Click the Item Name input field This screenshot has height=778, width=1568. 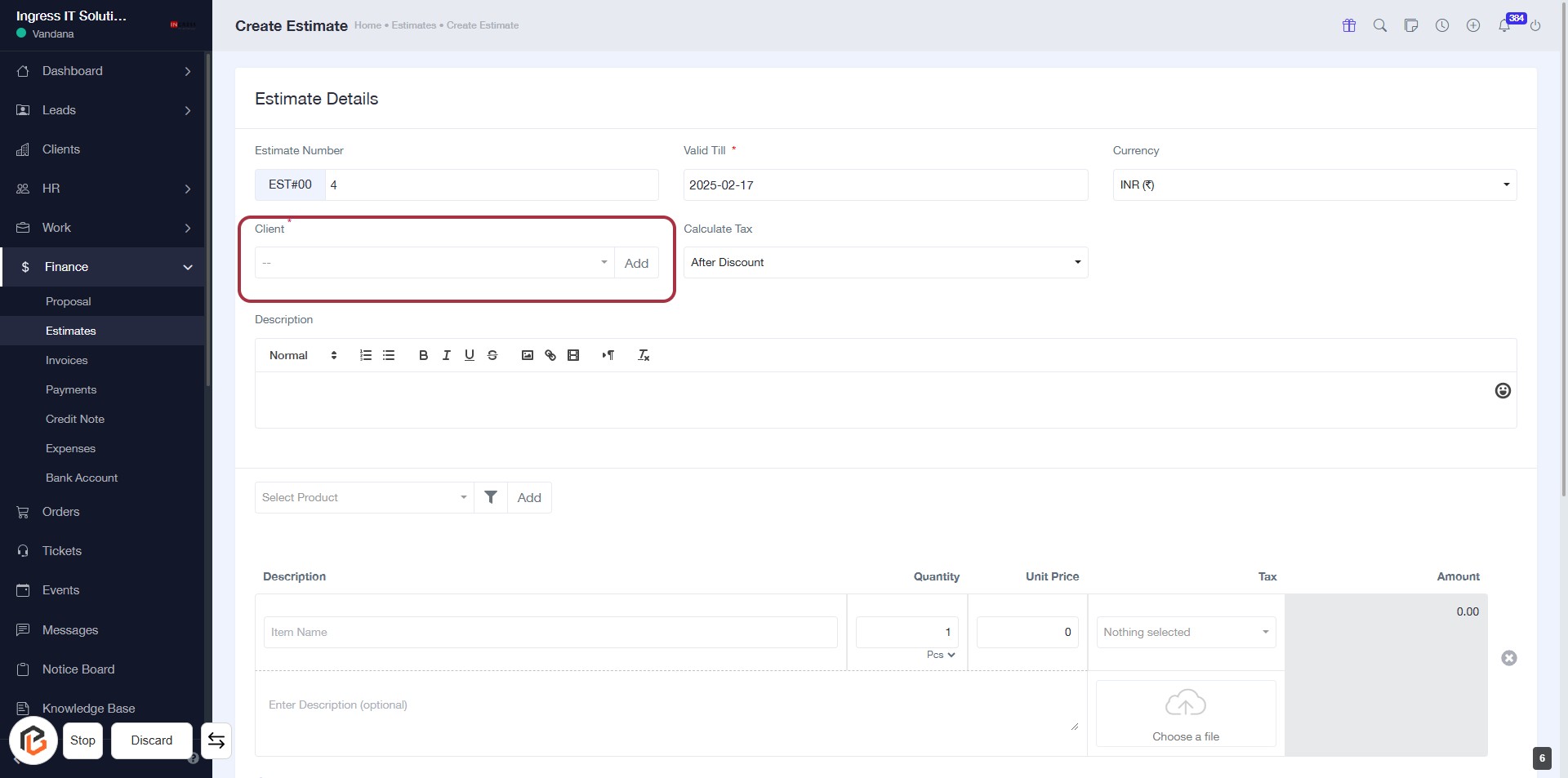tap(550, 632)
